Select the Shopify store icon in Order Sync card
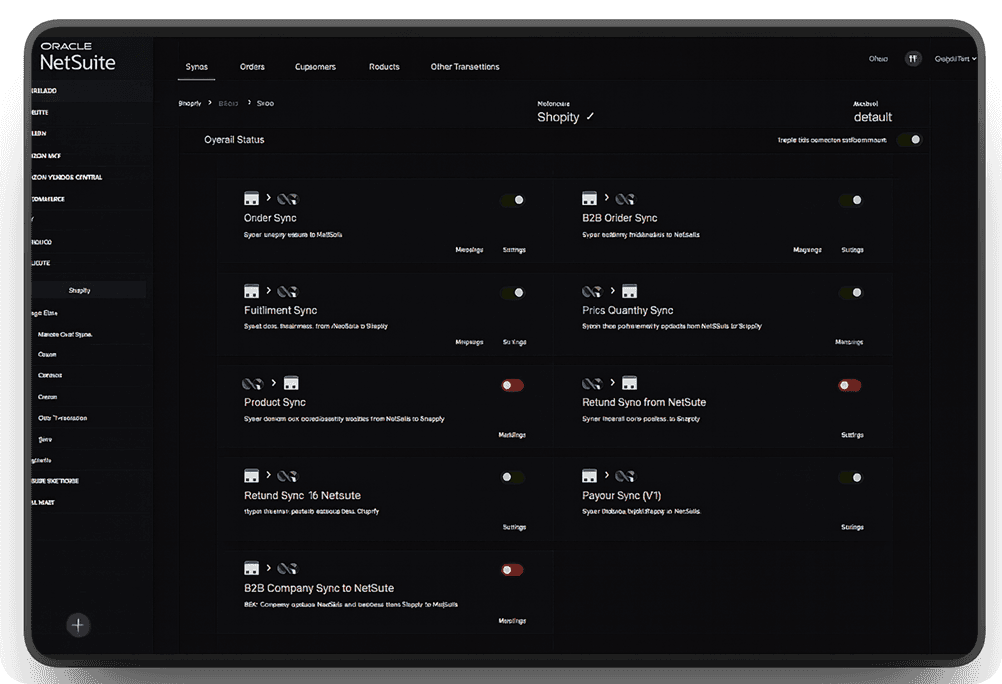This screenshot has height=684, width=1002. (x=252, y=197)
